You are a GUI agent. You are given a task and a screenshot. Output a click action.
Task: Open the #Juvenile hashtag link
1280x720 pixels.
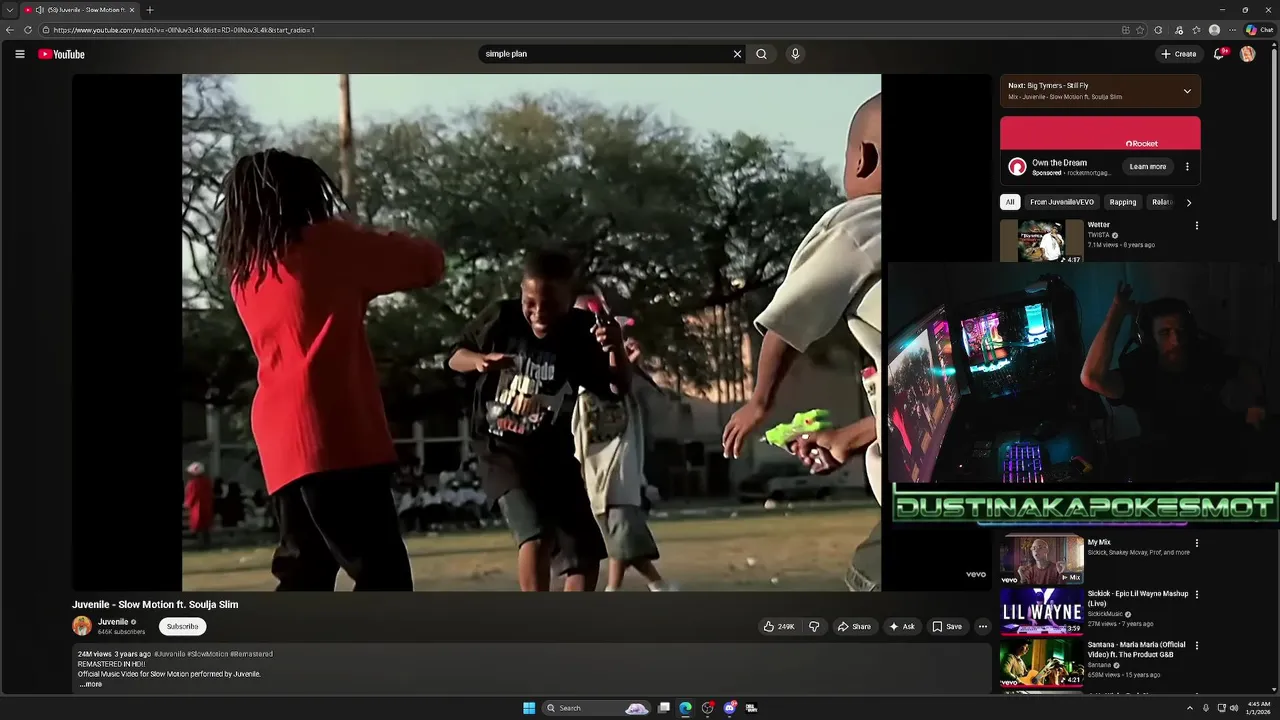click(169, 654)
